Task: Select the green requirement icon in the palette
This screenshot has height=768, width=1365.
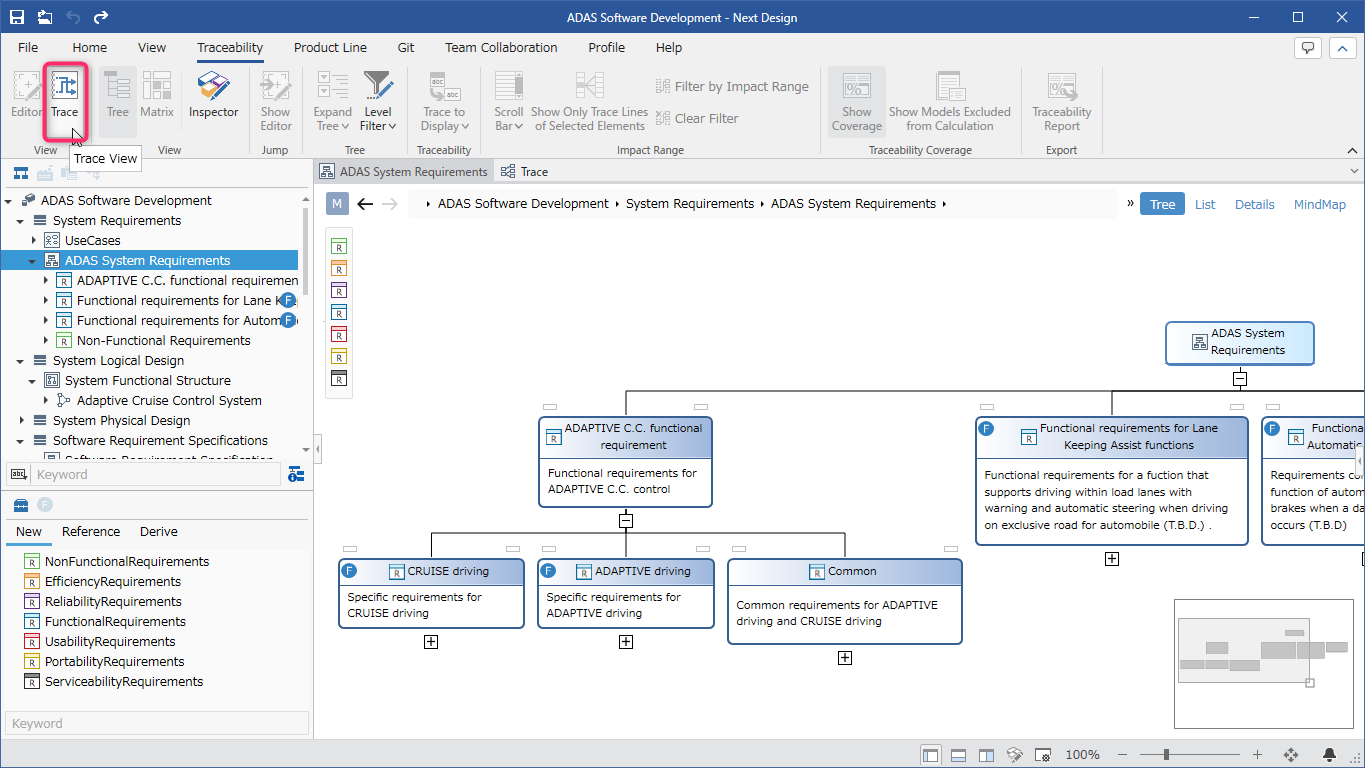Action: coord(339,246)
